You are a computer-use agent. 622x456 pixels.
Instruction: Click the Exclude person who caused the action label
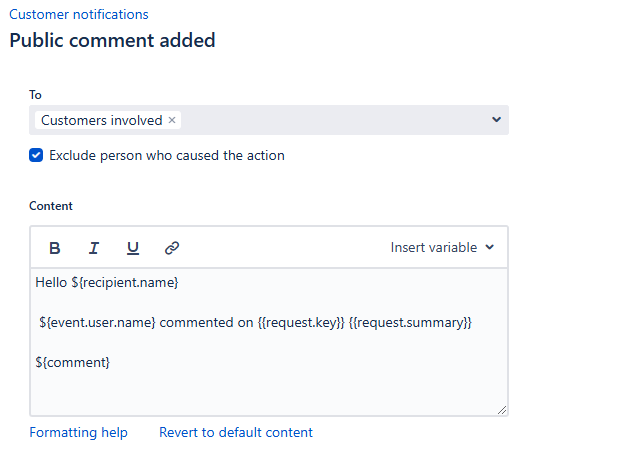(x=167, y=155)
